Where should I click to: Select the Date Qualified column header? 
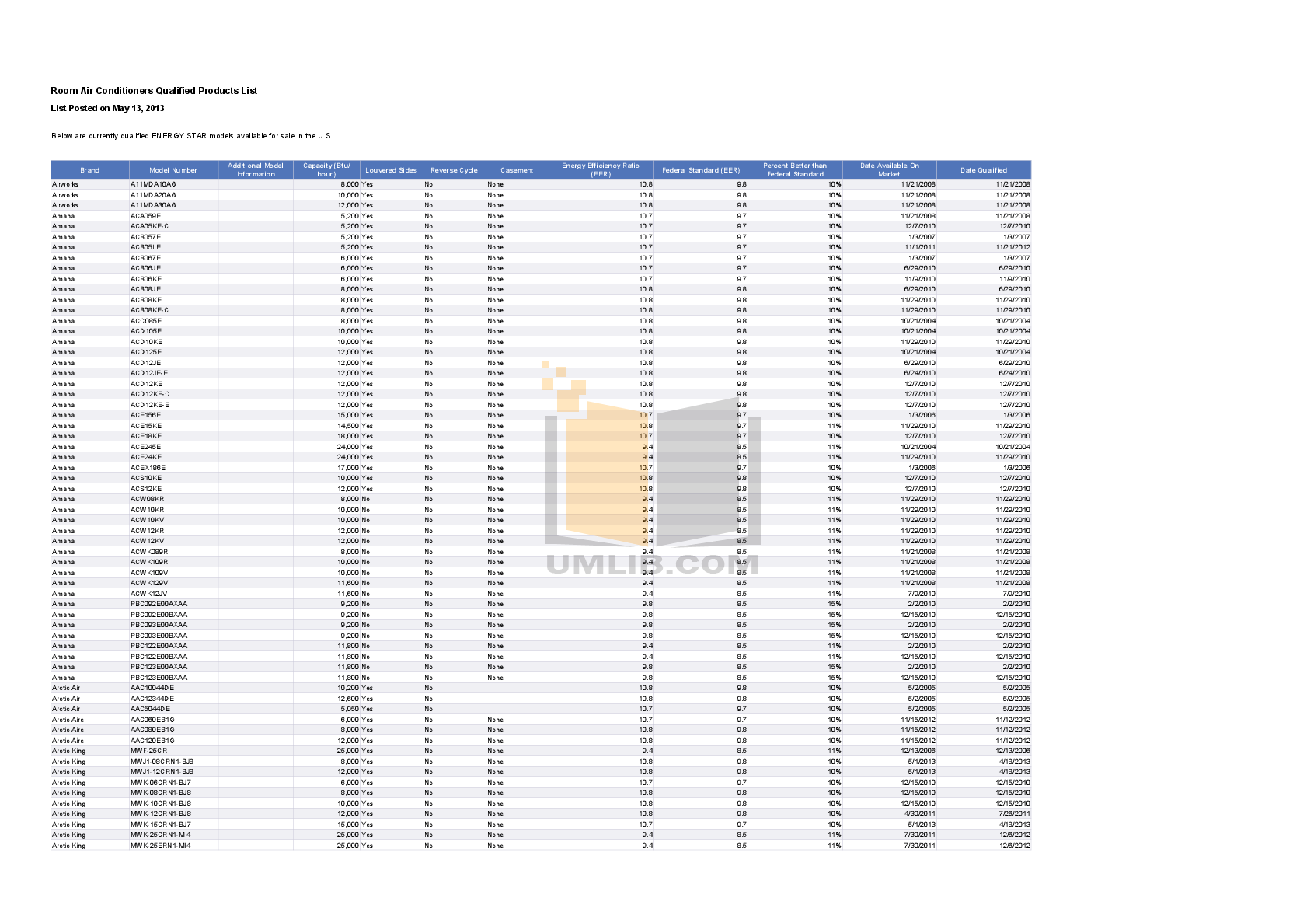(983, 170)
